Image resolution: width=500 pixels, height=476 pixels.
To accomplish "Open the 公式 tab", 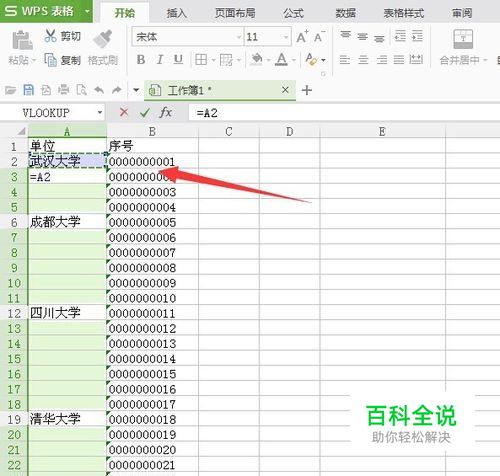I will 293,13.
